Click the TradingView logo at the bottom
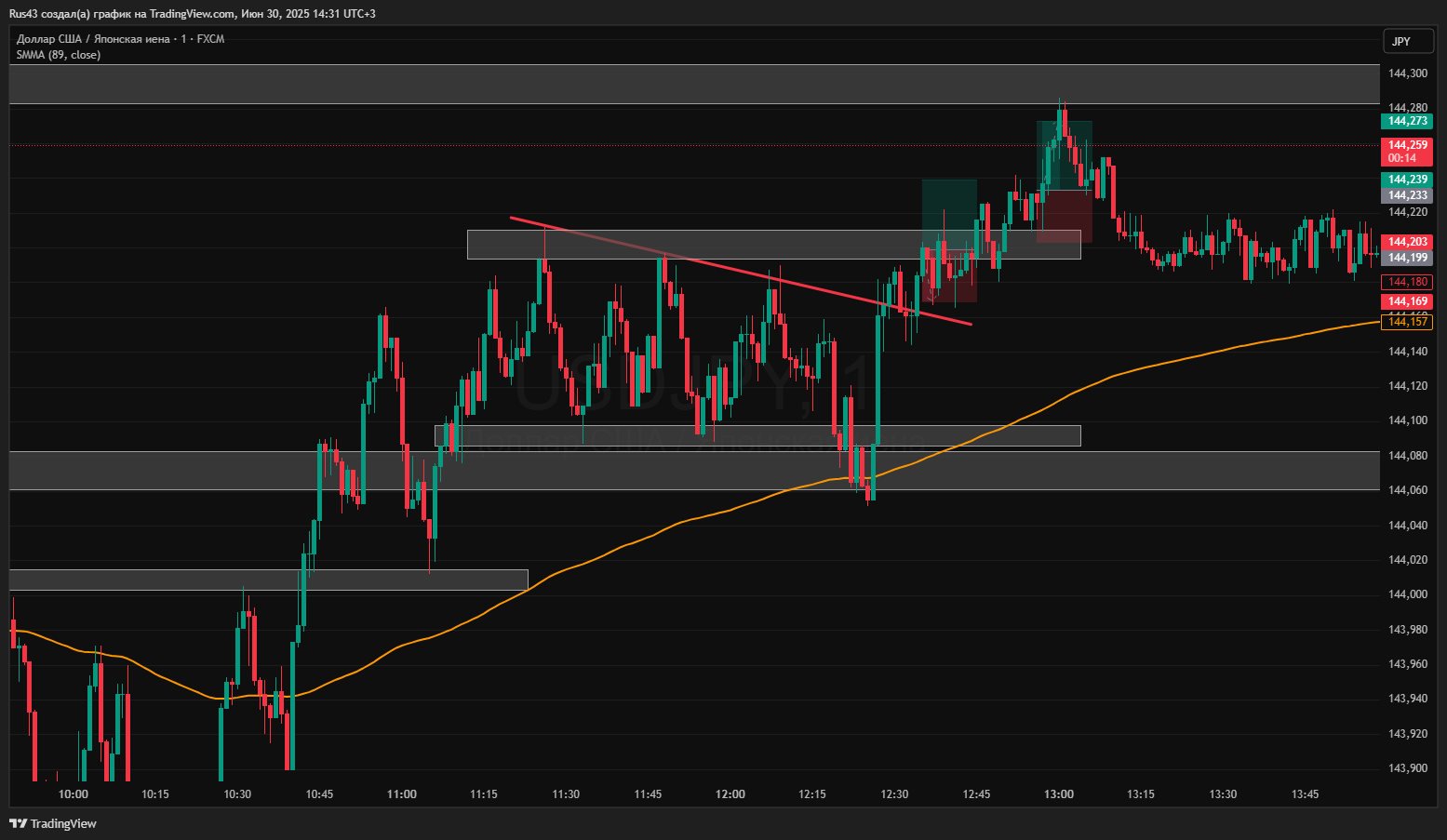This screenshot has width=1447, height=840. [53, 823]
